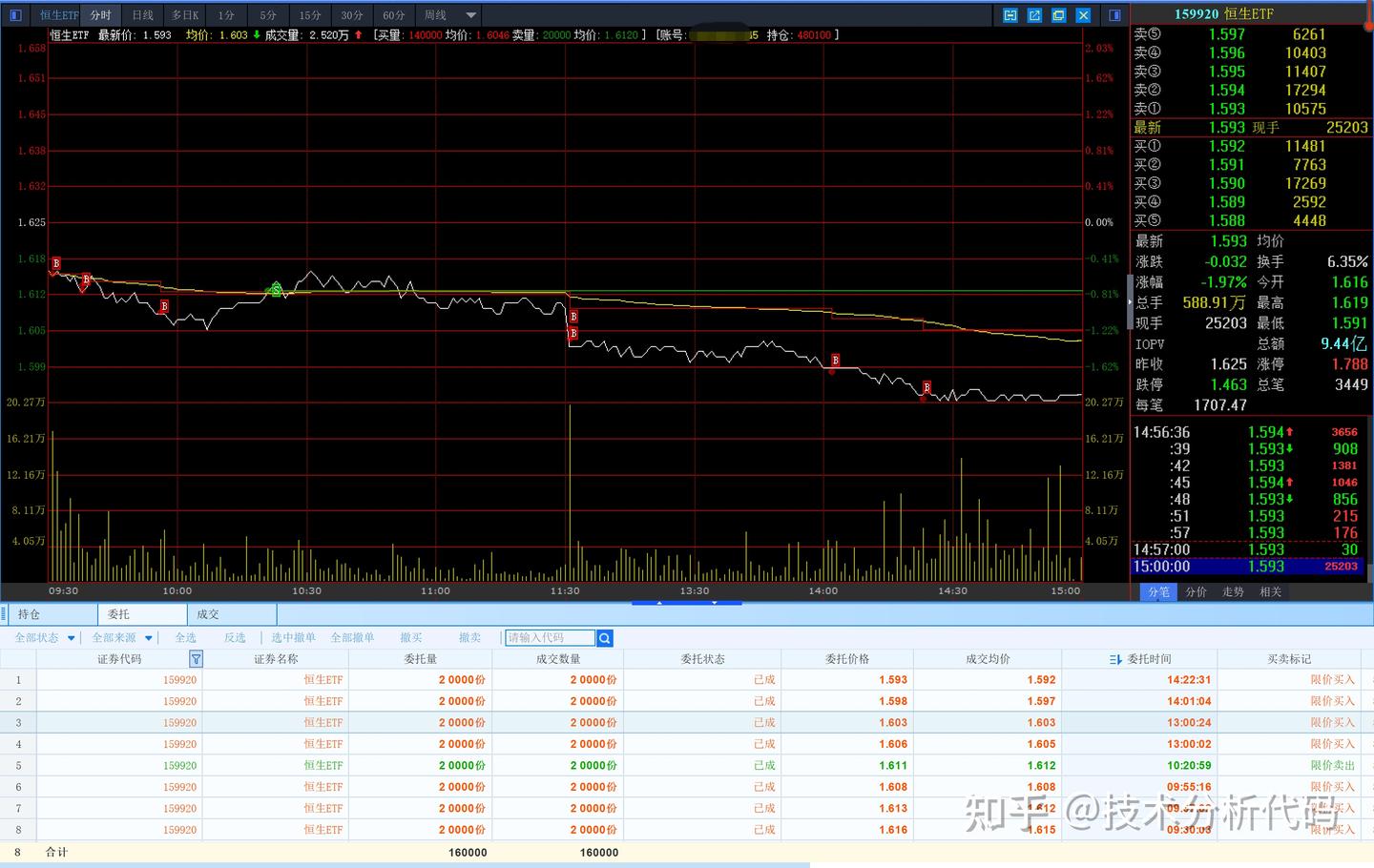The image size is (1374, 868).
Task: Click the 成交数量 column header
Action: [x=558, y=659]
